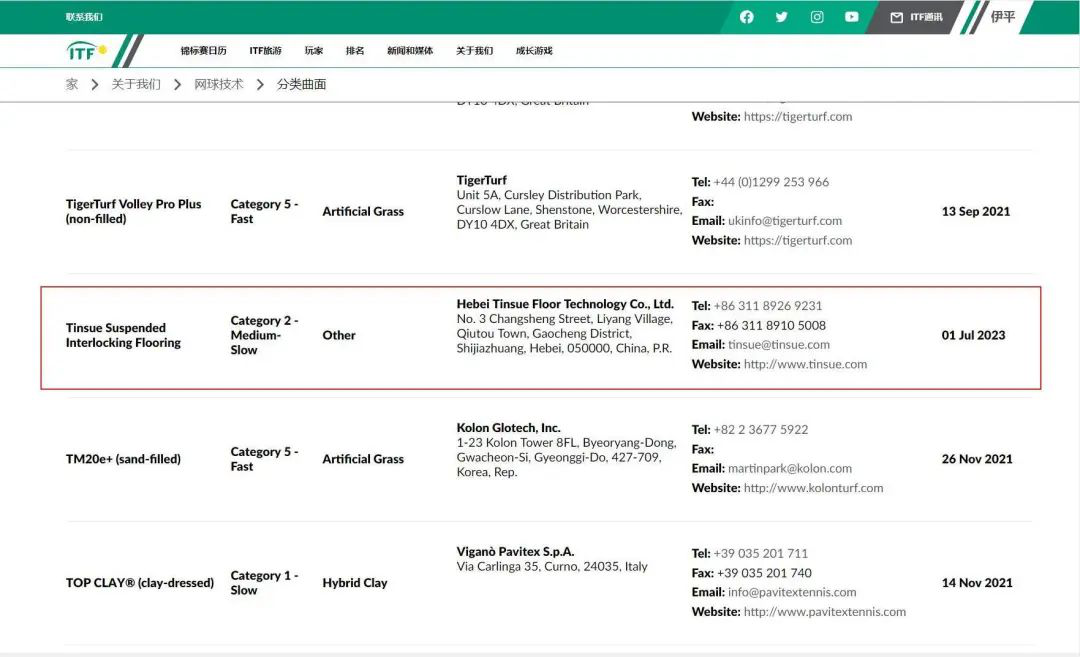Click Category 1 - Slow cell
The width and height of the screenshot is (1080, 657).
264,583
